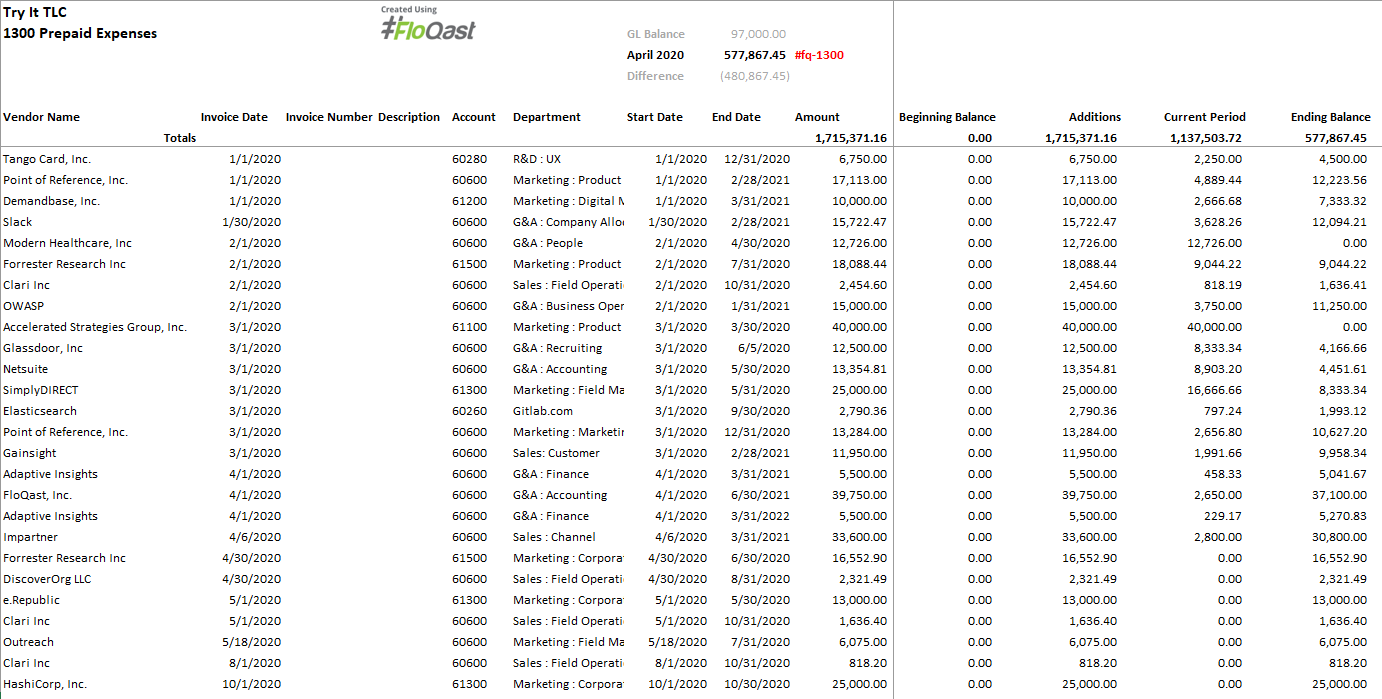Select the 'End Date' column header
1382x699 pixels.
[736, 117]
